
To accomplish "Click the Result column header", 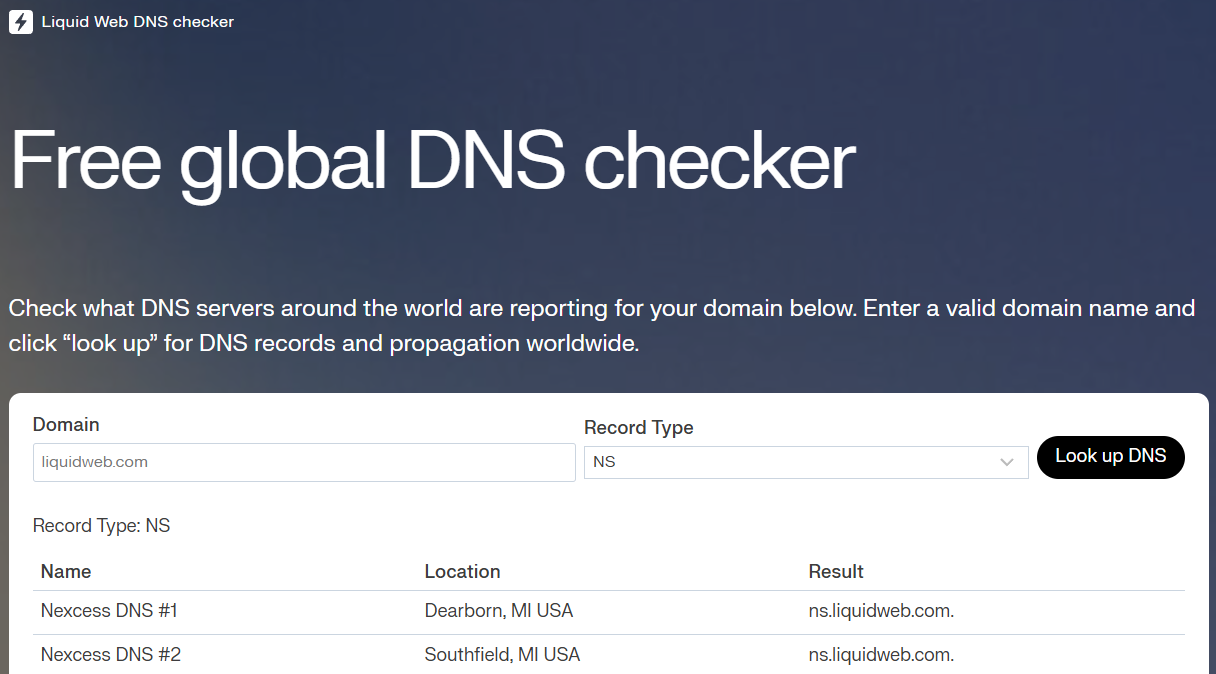I will 836,571.
